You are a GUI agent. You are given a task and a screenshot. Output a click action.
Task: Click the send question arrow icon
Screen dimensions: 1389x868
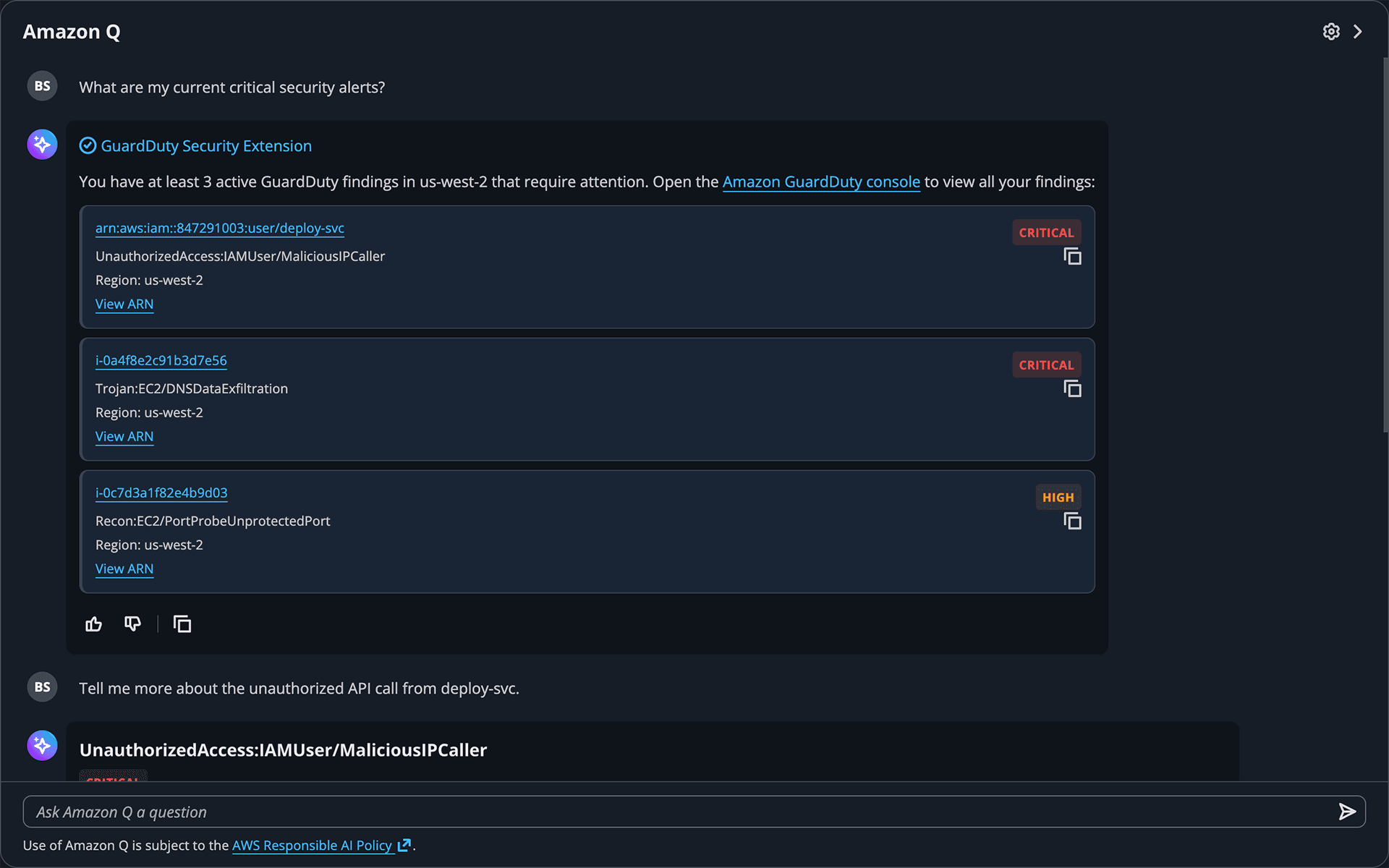[x=1346, y=812]
